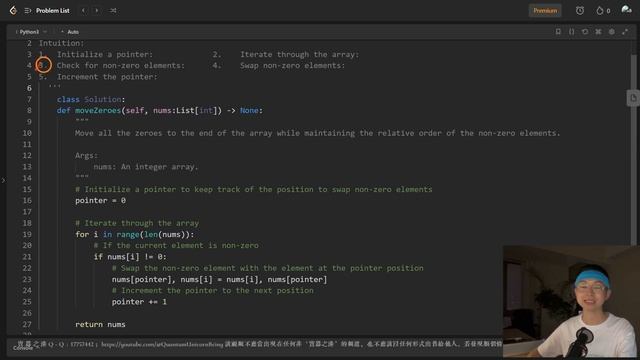Image resolution: width=640 pixels, height=360 pixels.
Task: Click the 'None' return type annotation
Action: pyautogui.click(x=249, y=111)
